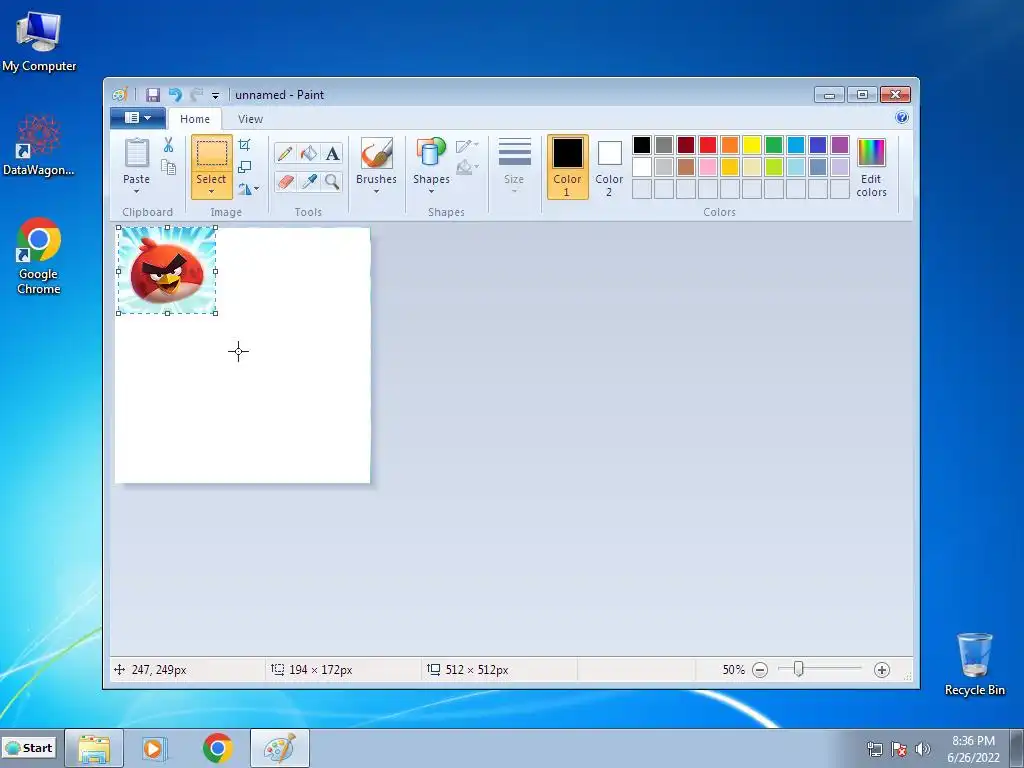Pick the green color swatch

tap(774, 145)
